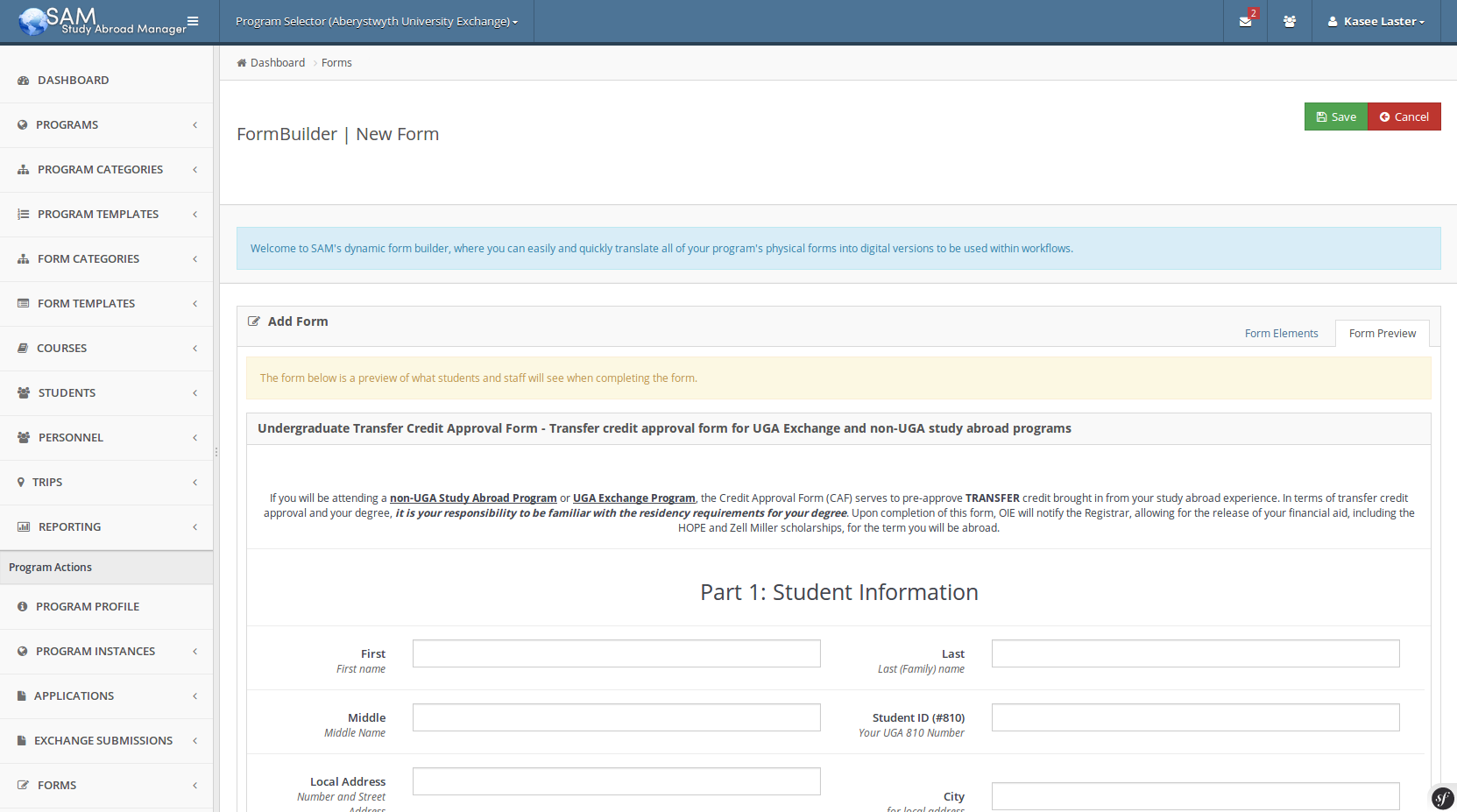1457x812 pixels.
Task: Click the Program Profile info icon
Action: click(23, 607)
